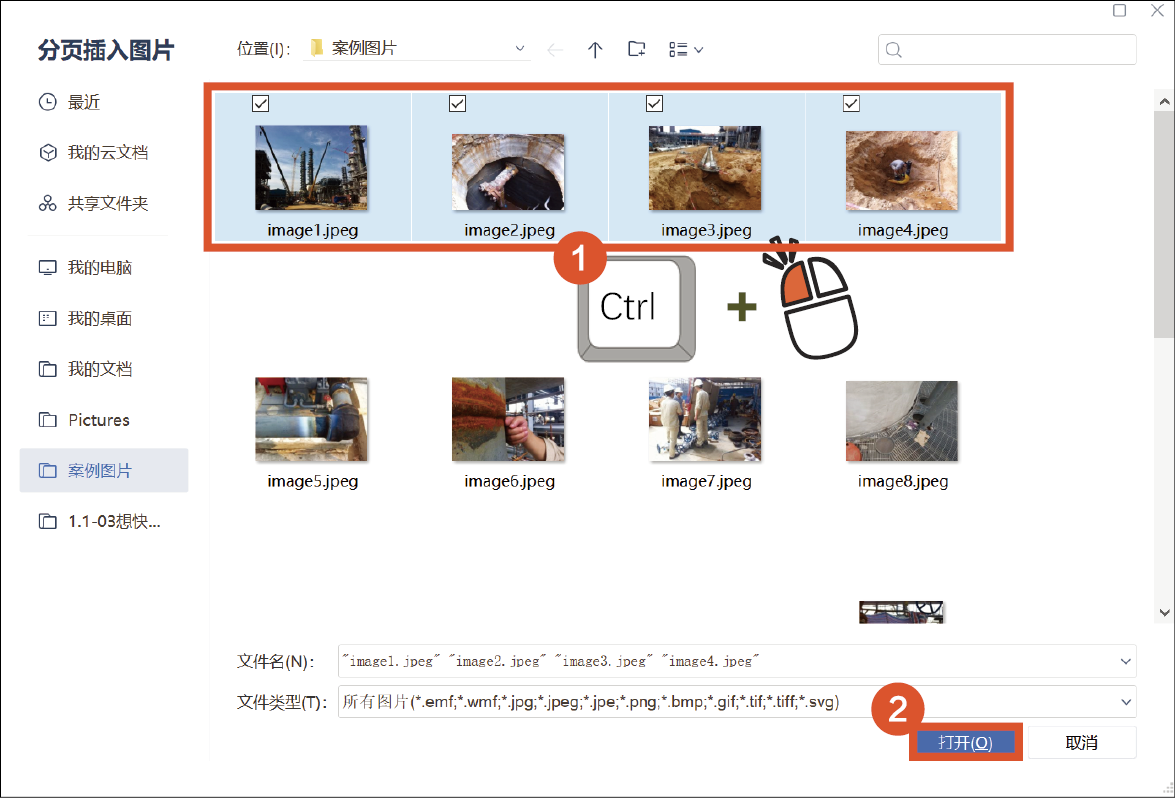The image size is (1175, 798).
Task: Open 最近 recent files in sidebar
Action: tap(84, 102)
